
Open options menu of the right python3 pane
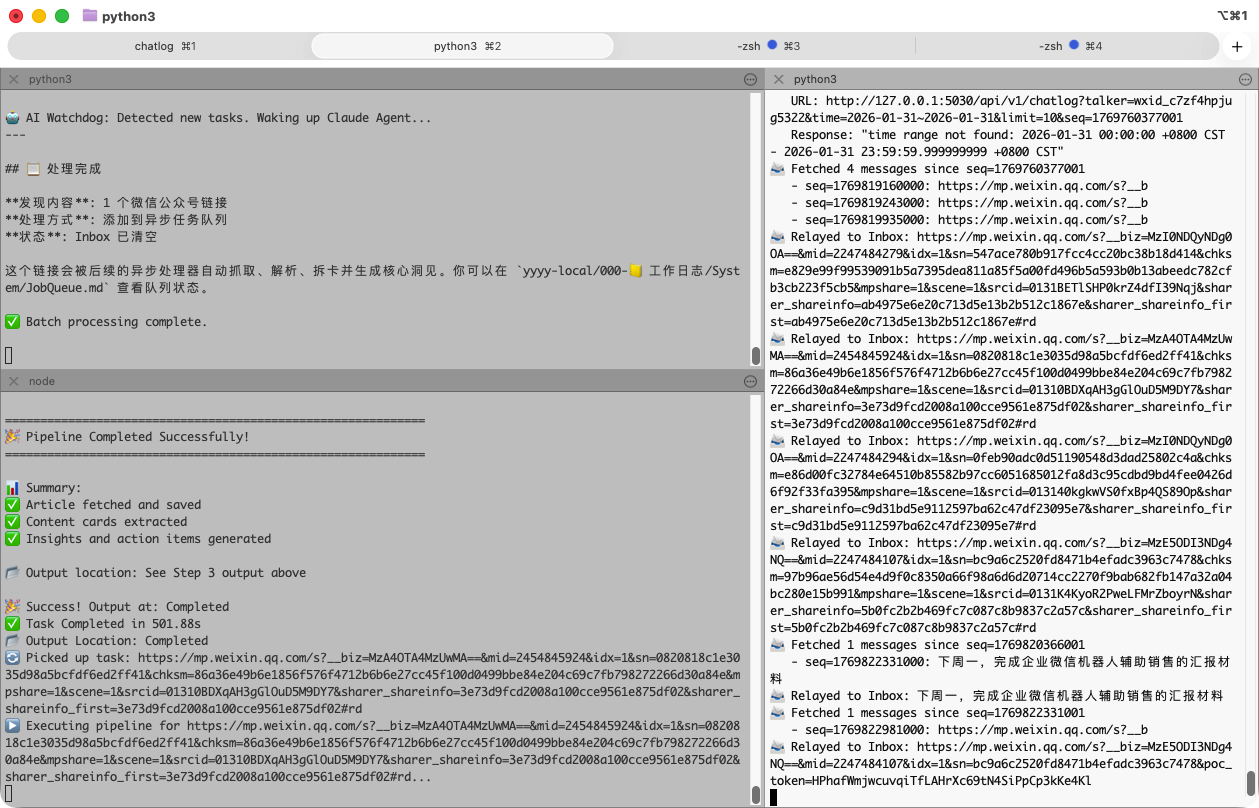point(1246,79)
